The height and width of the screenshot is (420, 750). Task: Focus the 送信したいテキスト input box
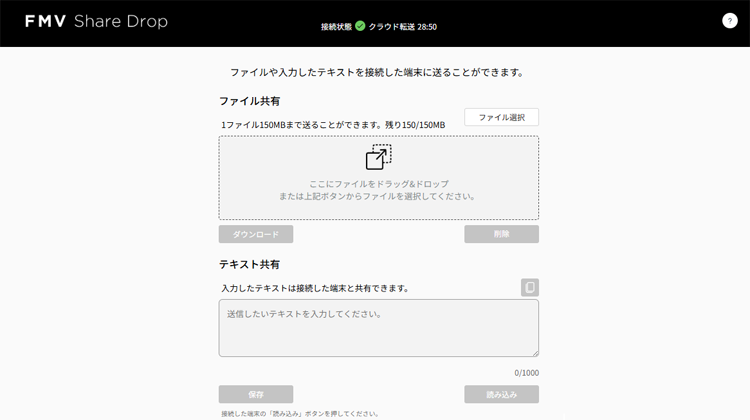click(378, 328)
